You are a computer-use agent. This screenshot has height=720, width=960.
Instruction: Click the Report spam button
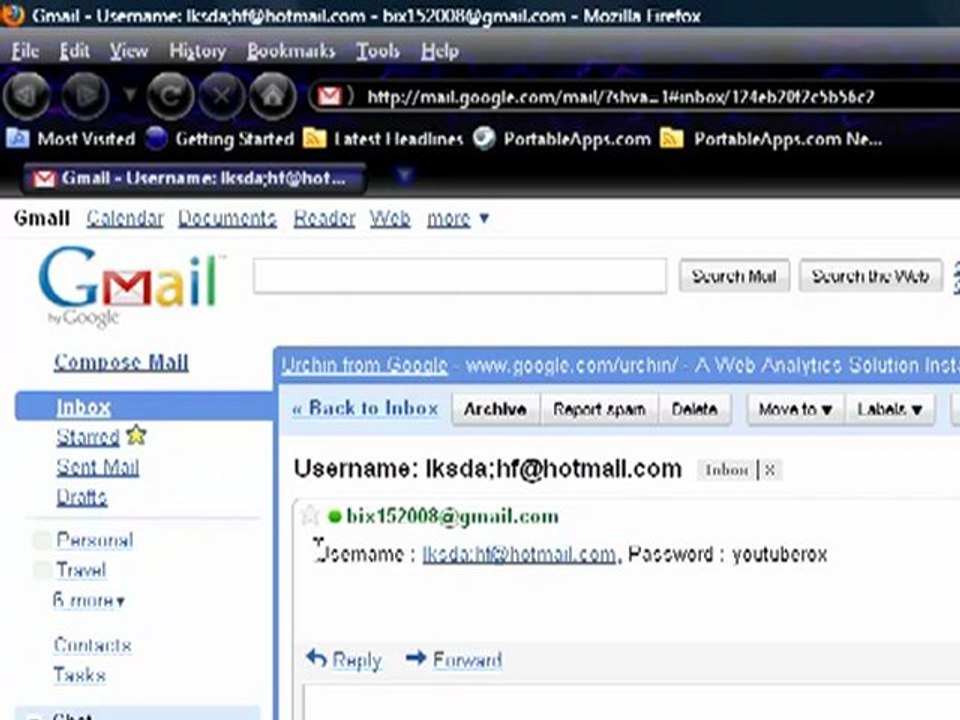(x=599, y=408)
